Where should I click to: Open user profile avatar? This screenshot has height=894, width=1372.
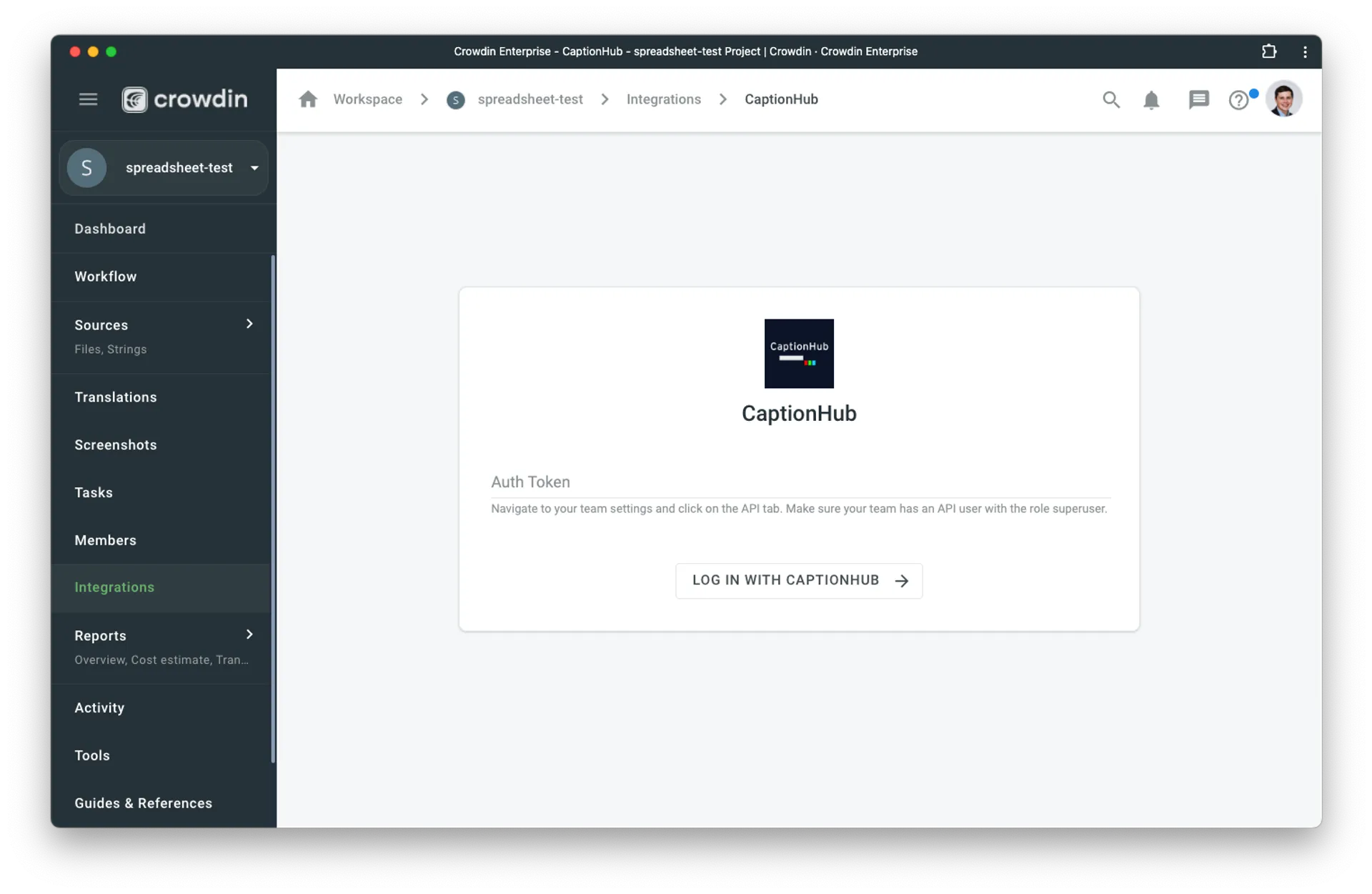[1283, 99]
